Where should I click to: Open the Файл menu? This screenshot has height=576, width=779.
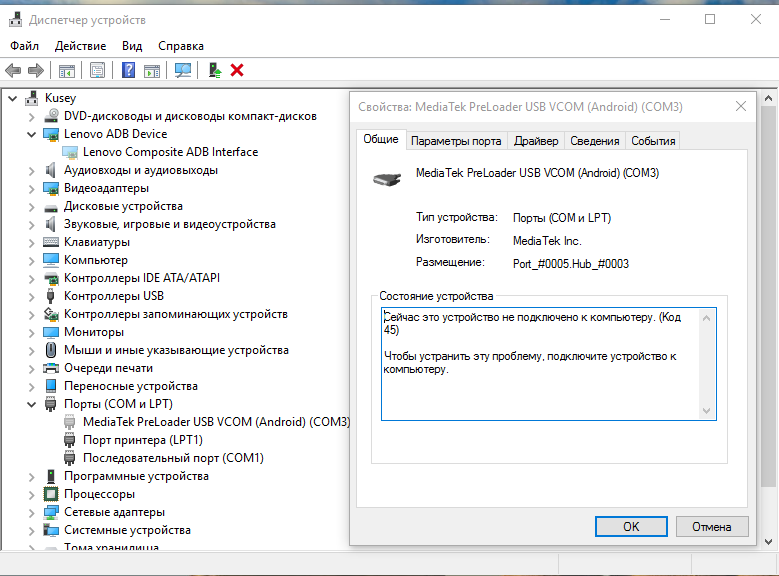point(24,46)
